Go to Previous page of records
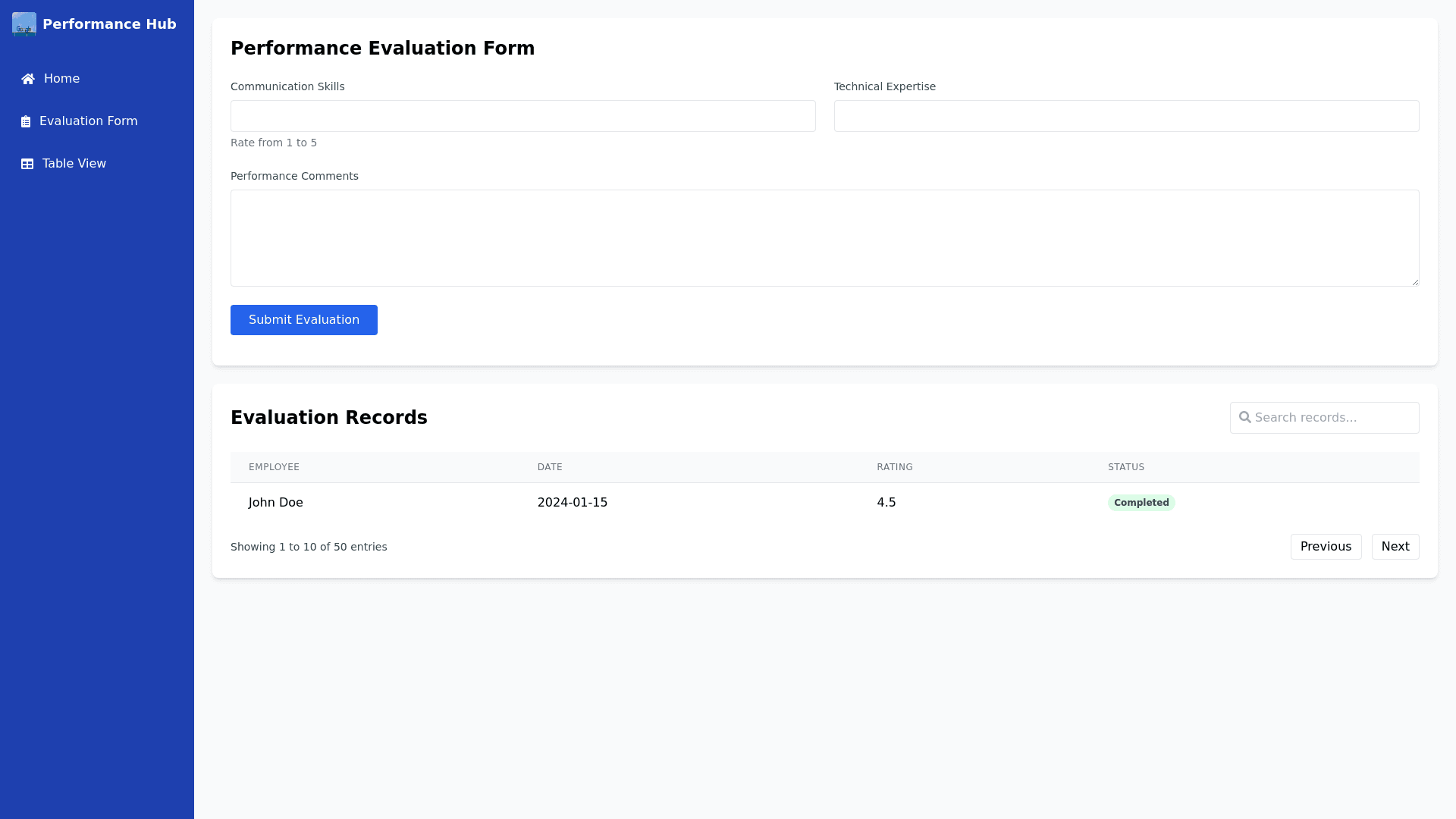Viewport: 1456px width, 819px height. 1326,547
